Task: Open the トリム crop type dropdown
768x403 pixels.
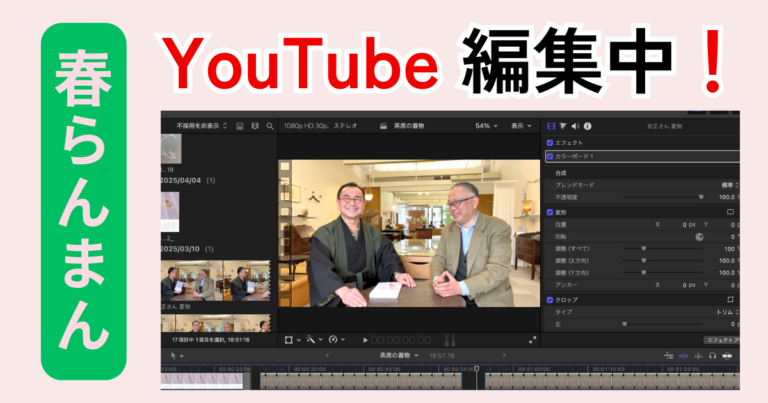Action: pos(727,312)
